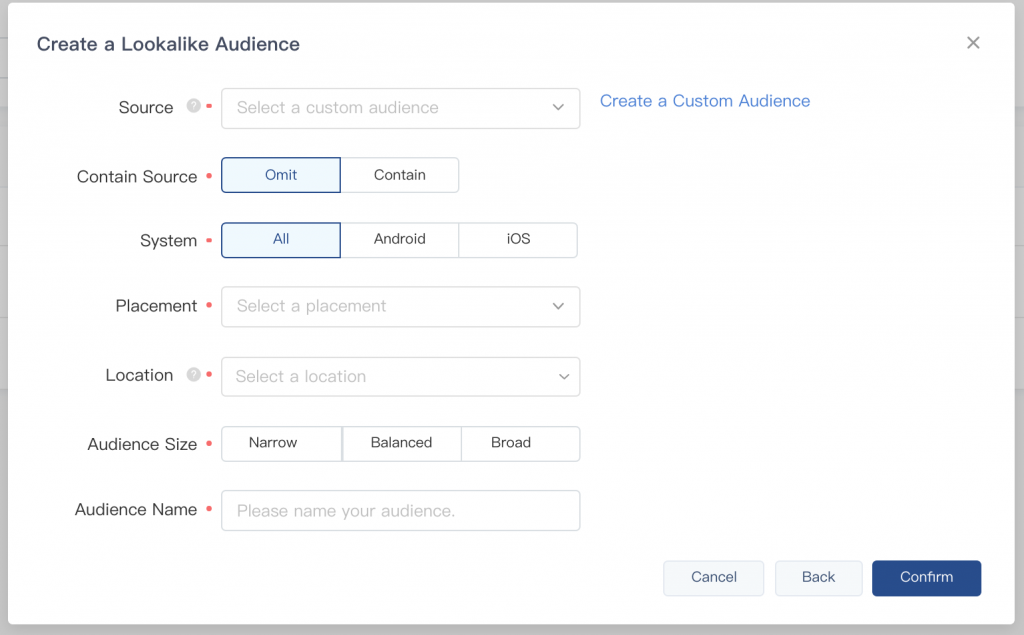Set Audience Size to Balanced

(x=402, y=444)
